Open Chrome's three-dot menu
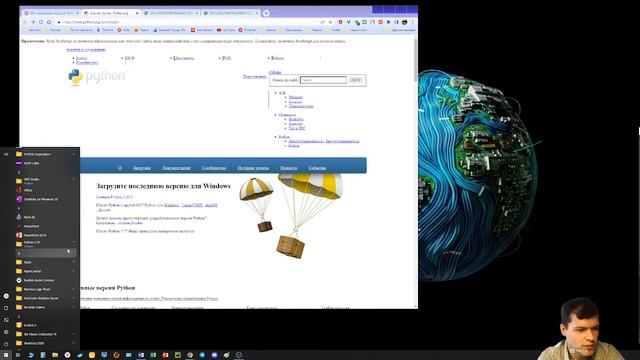The image size is (640, 360). coord(413,22)
